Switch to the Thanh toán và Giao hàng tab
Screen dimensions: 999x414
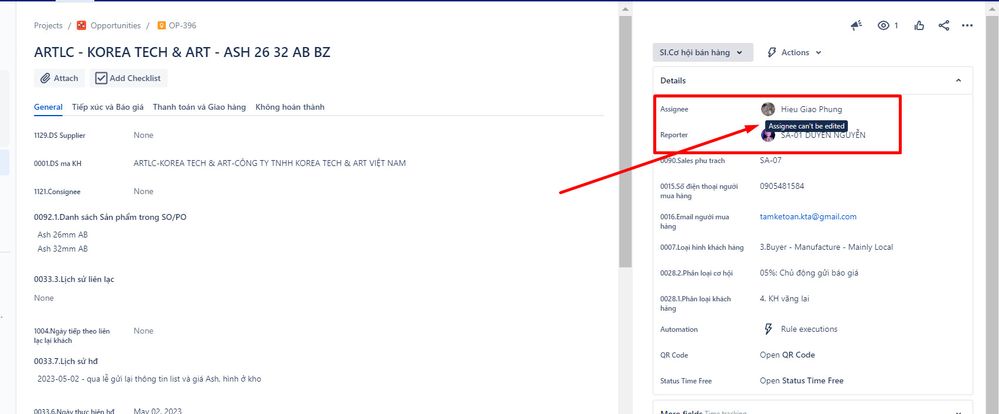click(199, 107)
